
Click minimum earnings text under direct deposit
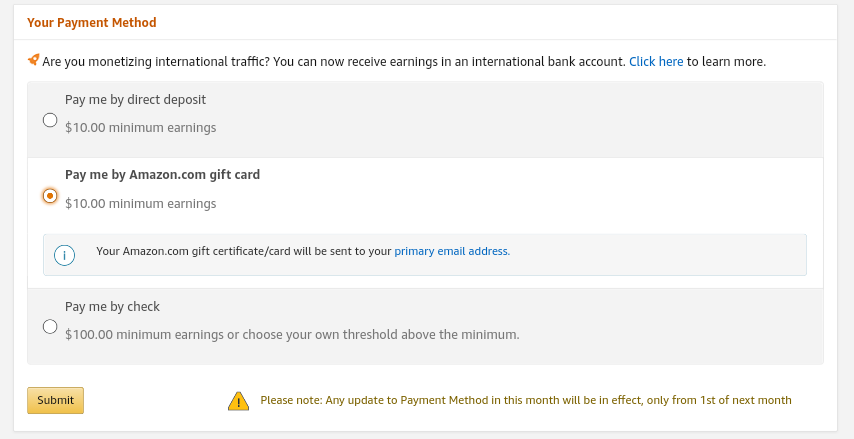click(x=140, y=128)
